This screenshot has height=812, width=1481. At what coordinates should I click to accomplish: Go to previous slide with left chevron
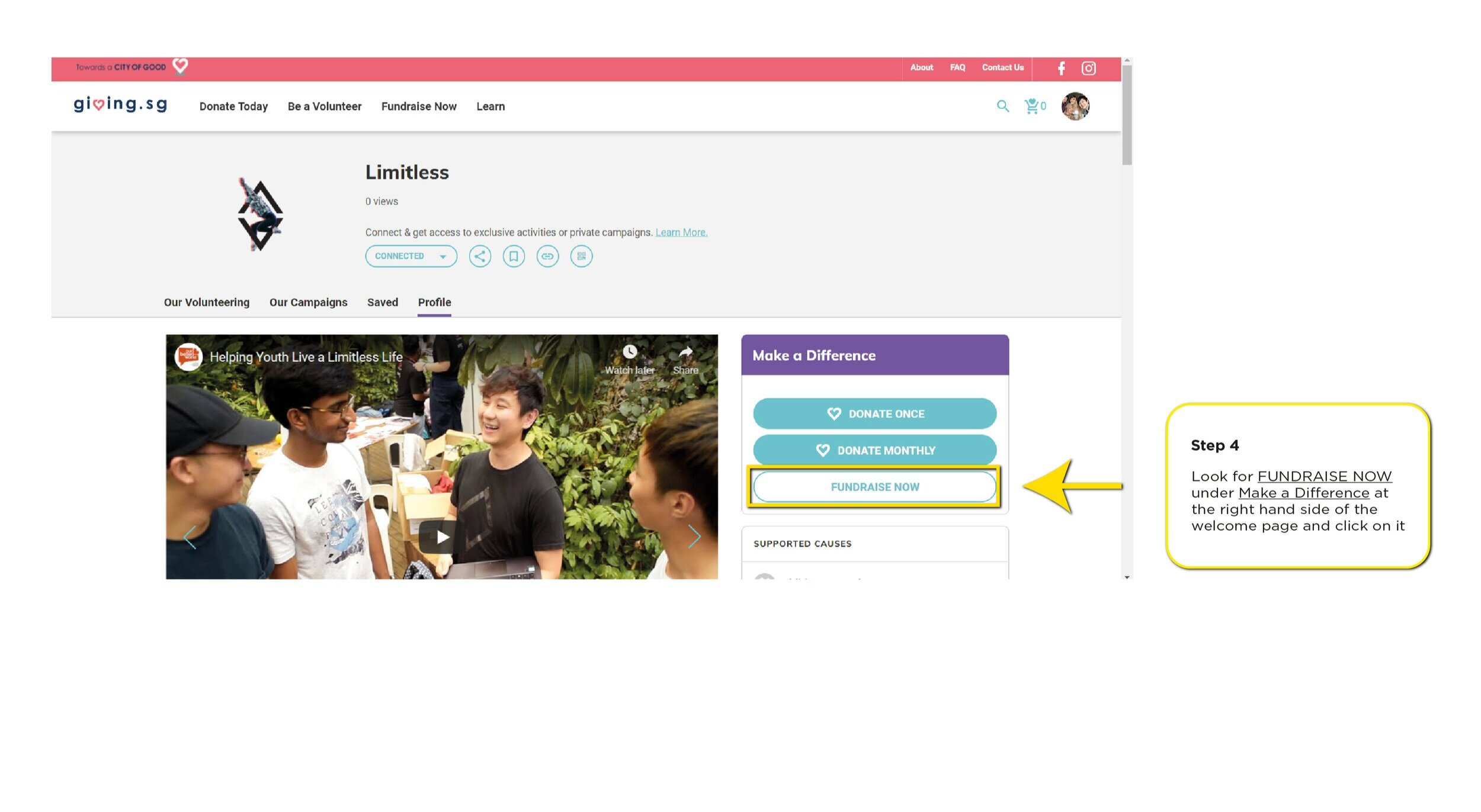click(190, 537)
